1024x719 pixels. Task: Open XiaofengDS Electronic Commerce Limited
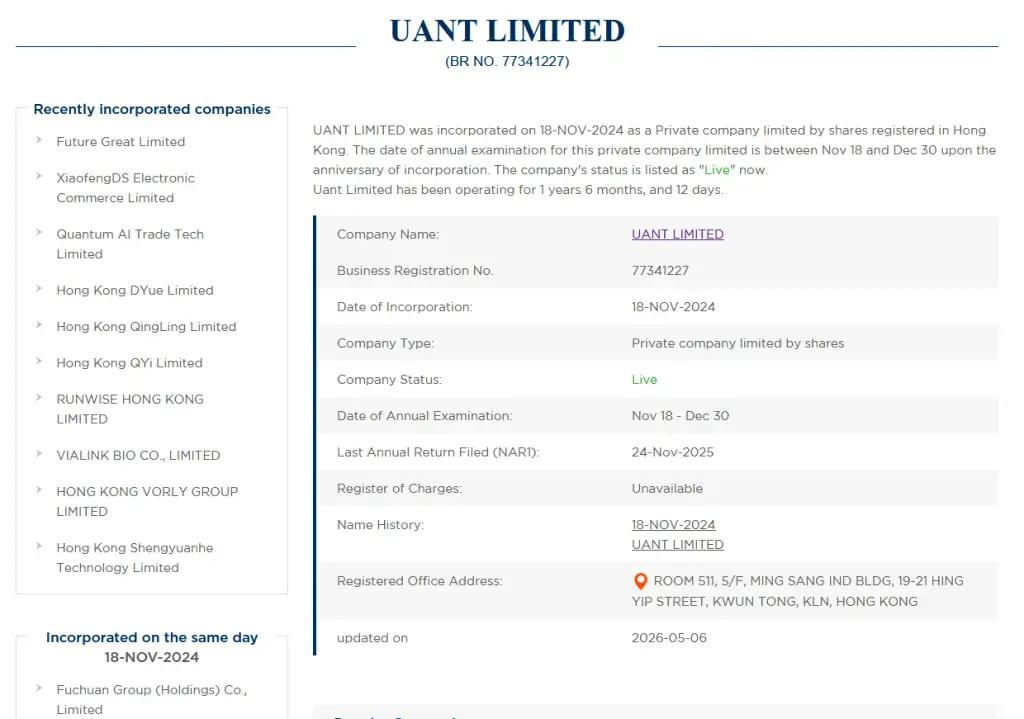[x=125, y=188]
